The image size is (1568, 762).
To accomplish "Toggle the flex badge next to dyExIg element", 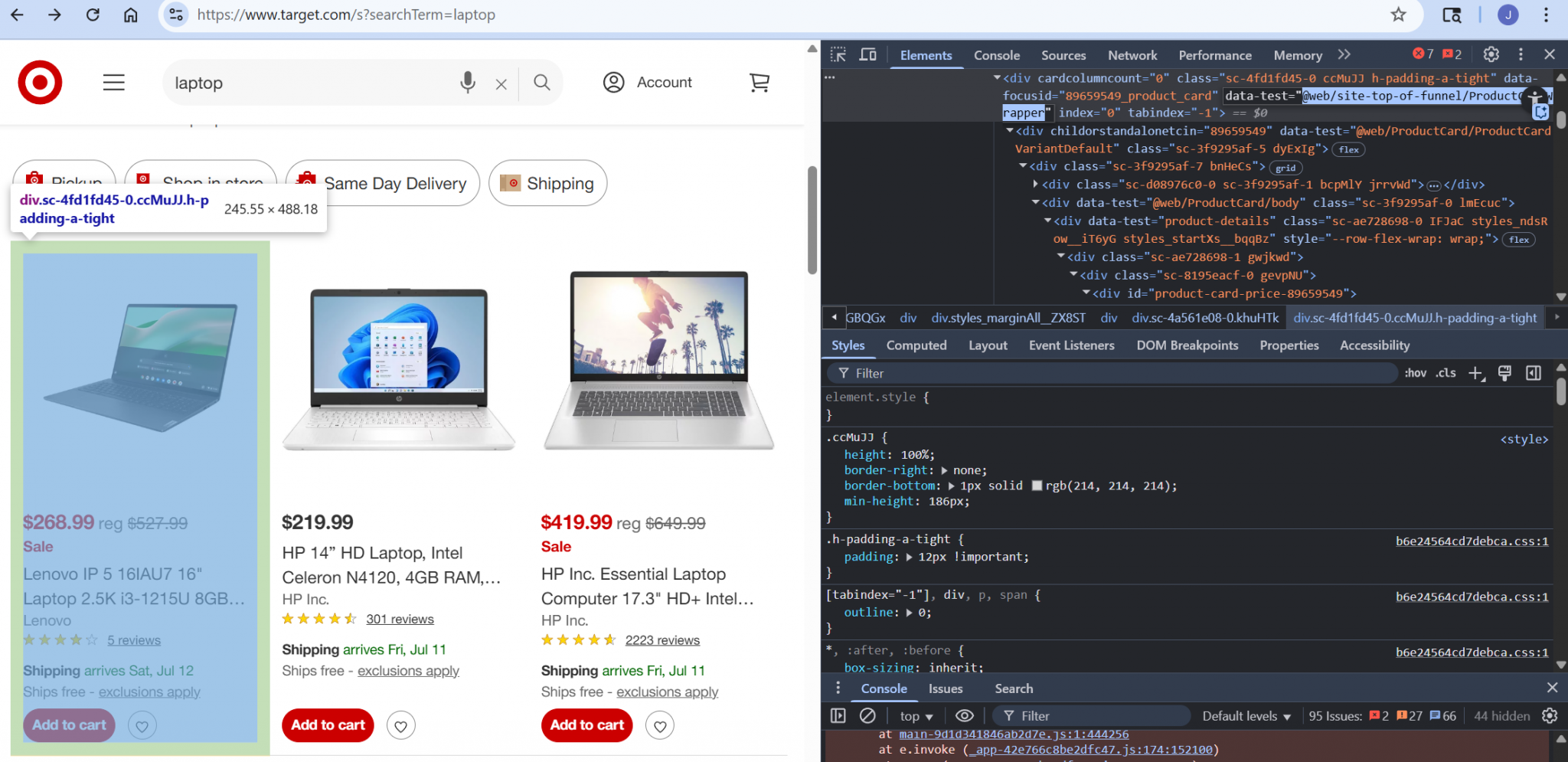I will (1349, 149).
